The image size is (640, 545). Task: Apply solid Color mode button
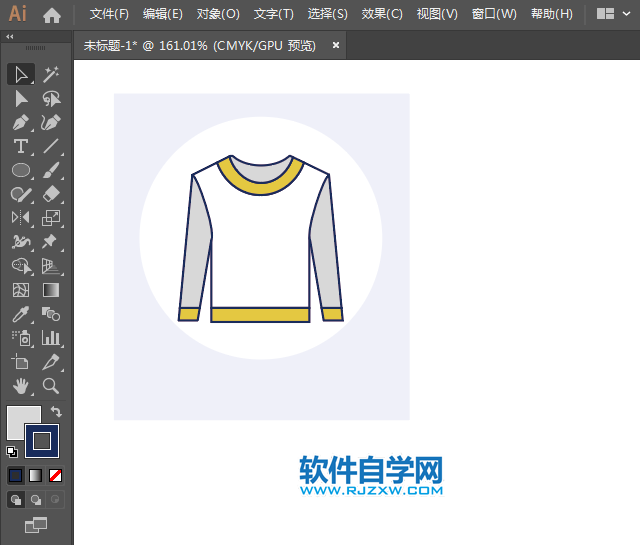[x=16, y=476]
